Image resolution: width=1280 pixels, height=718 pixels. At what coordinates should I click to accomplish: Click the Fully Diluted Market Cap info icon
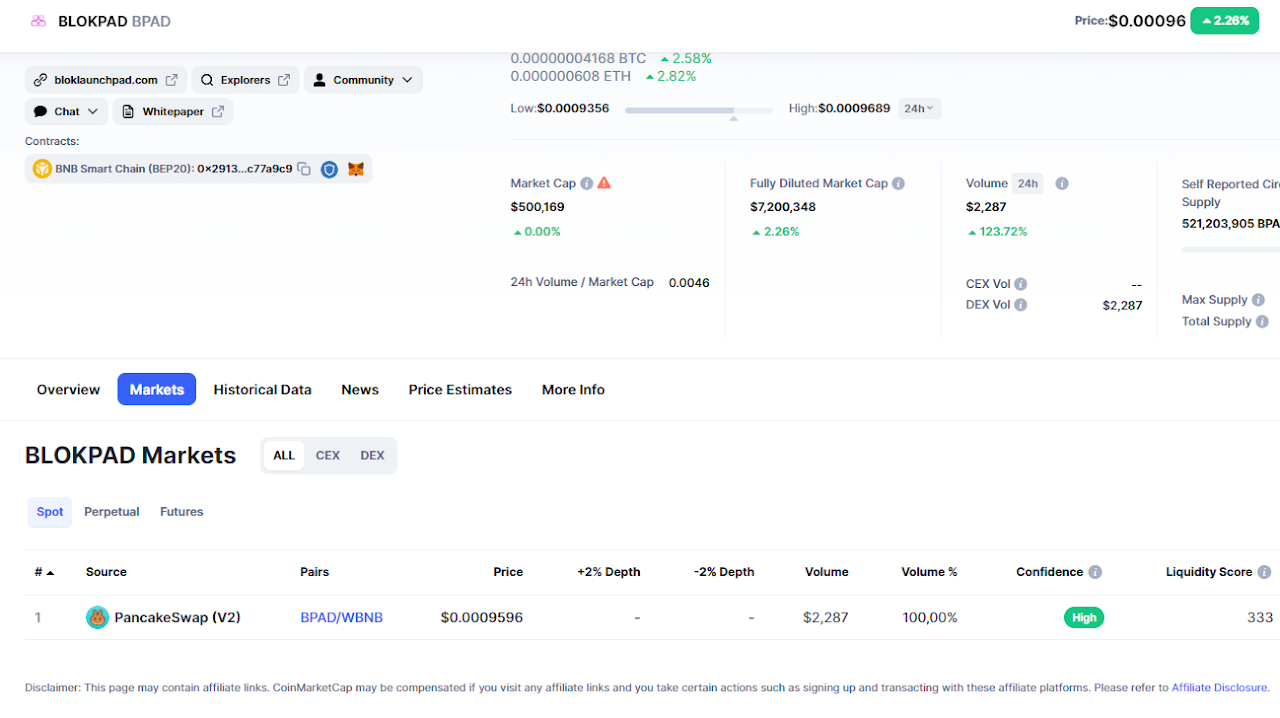(x=899, y=183)
